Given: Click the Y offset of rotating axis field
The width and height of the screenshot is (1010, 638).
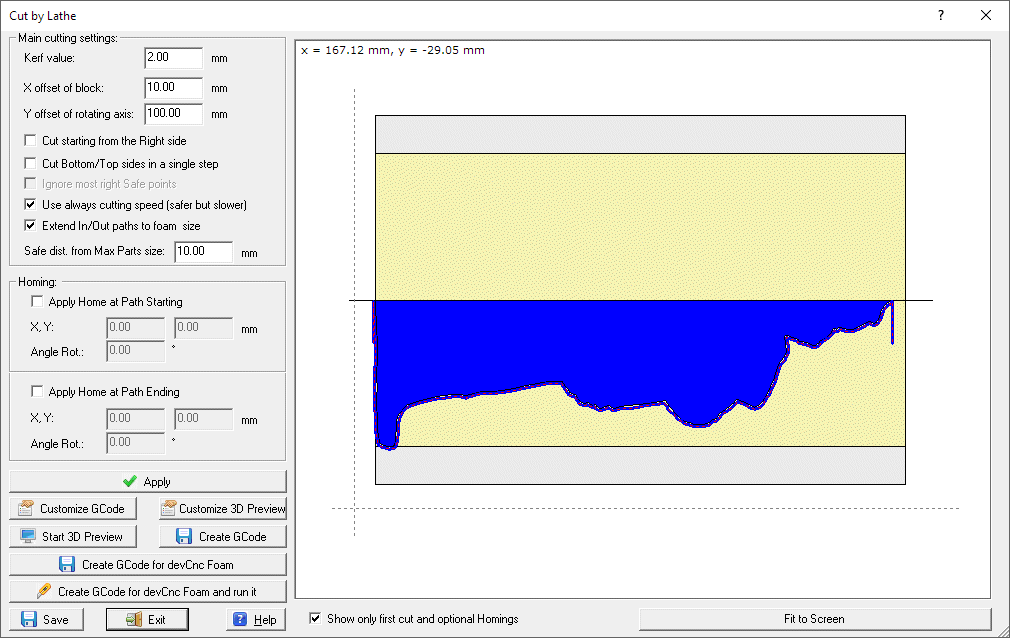Looking at the screenshot, I should (x=173, y=114).
